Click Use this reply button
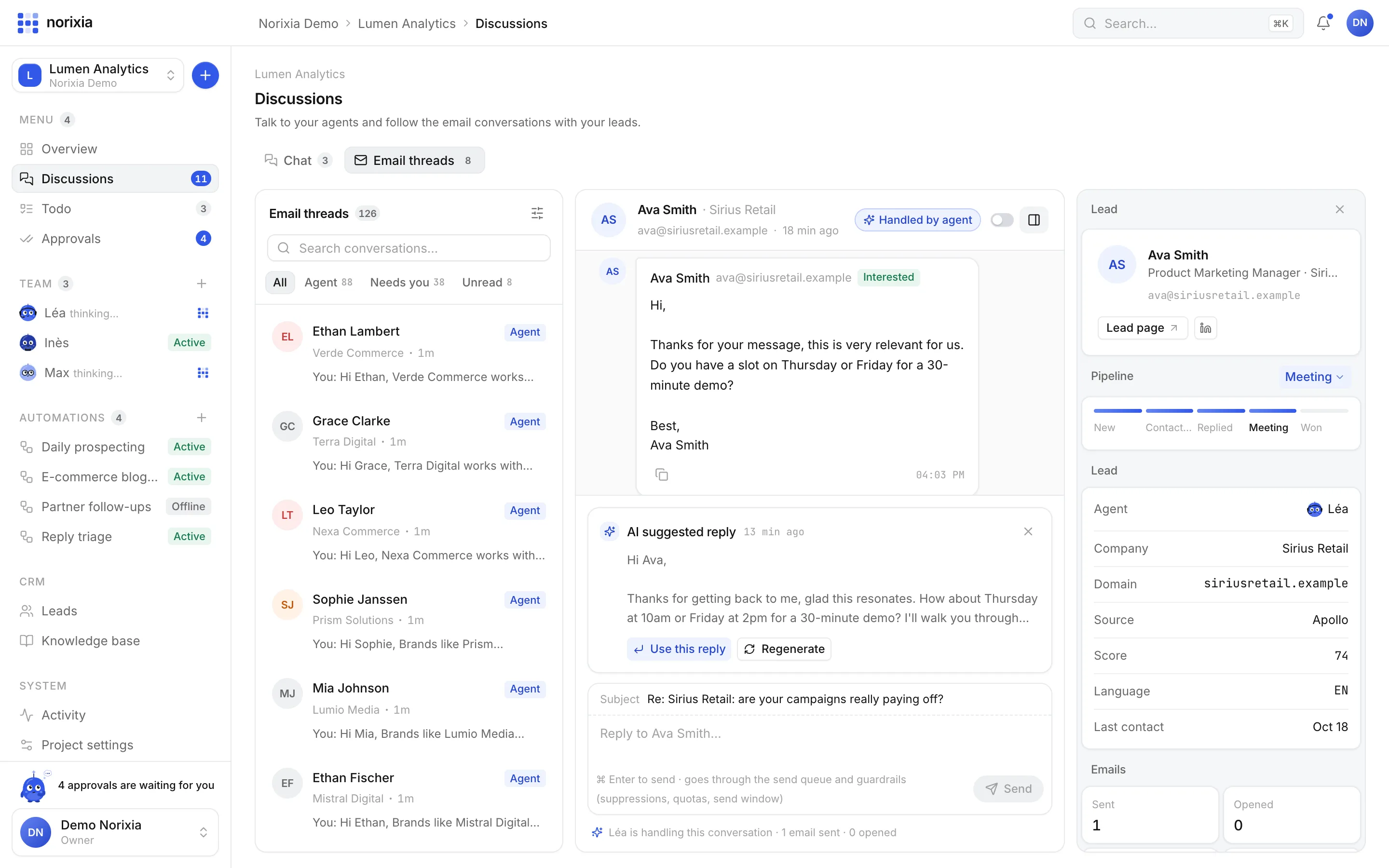 [679, 649]
